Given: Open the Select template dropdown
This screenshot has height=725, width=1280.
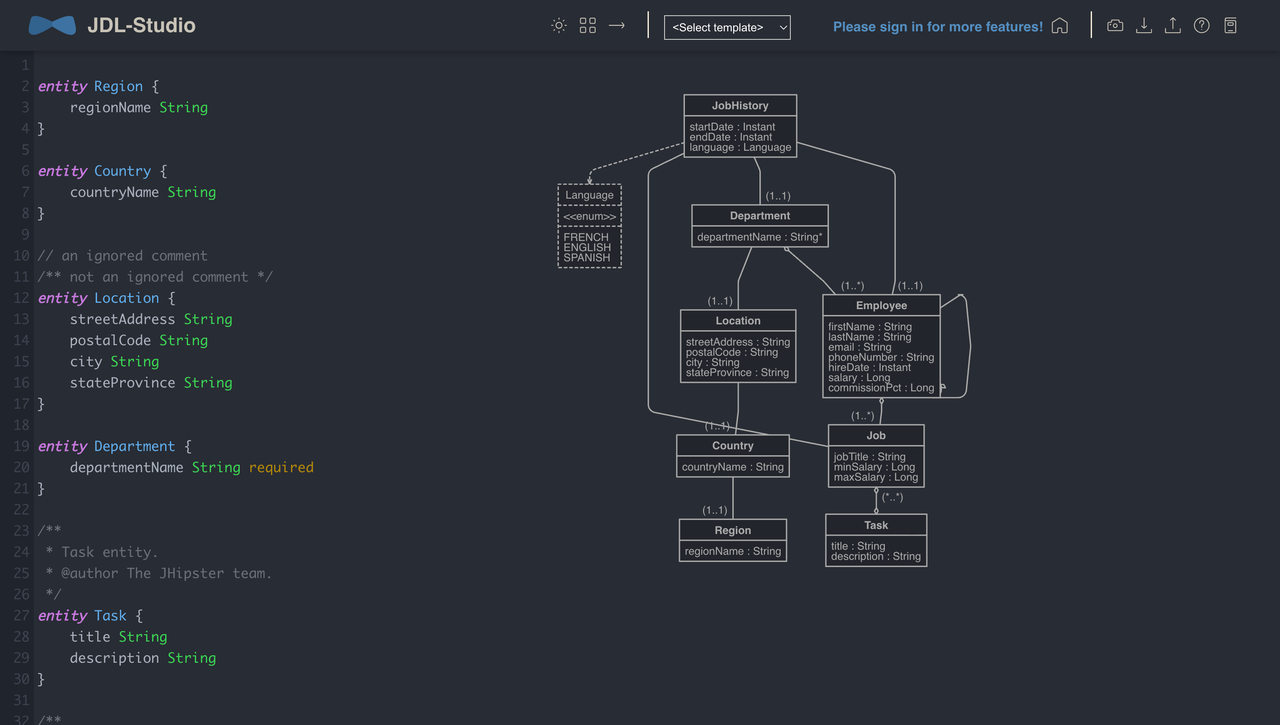Looking at the screenshot, I should pyautogui.click(x=727, y=27).
